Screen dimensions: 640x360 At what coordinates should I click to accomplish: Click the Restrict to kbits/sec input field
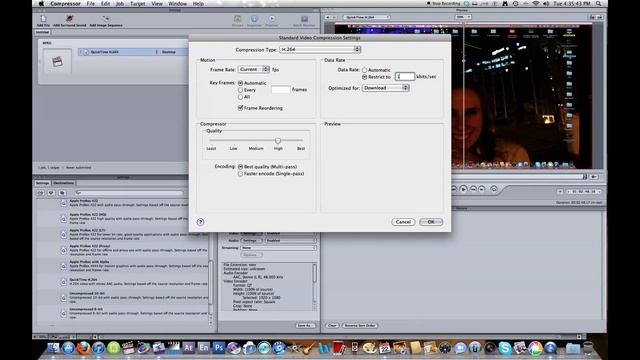point(405,76)
